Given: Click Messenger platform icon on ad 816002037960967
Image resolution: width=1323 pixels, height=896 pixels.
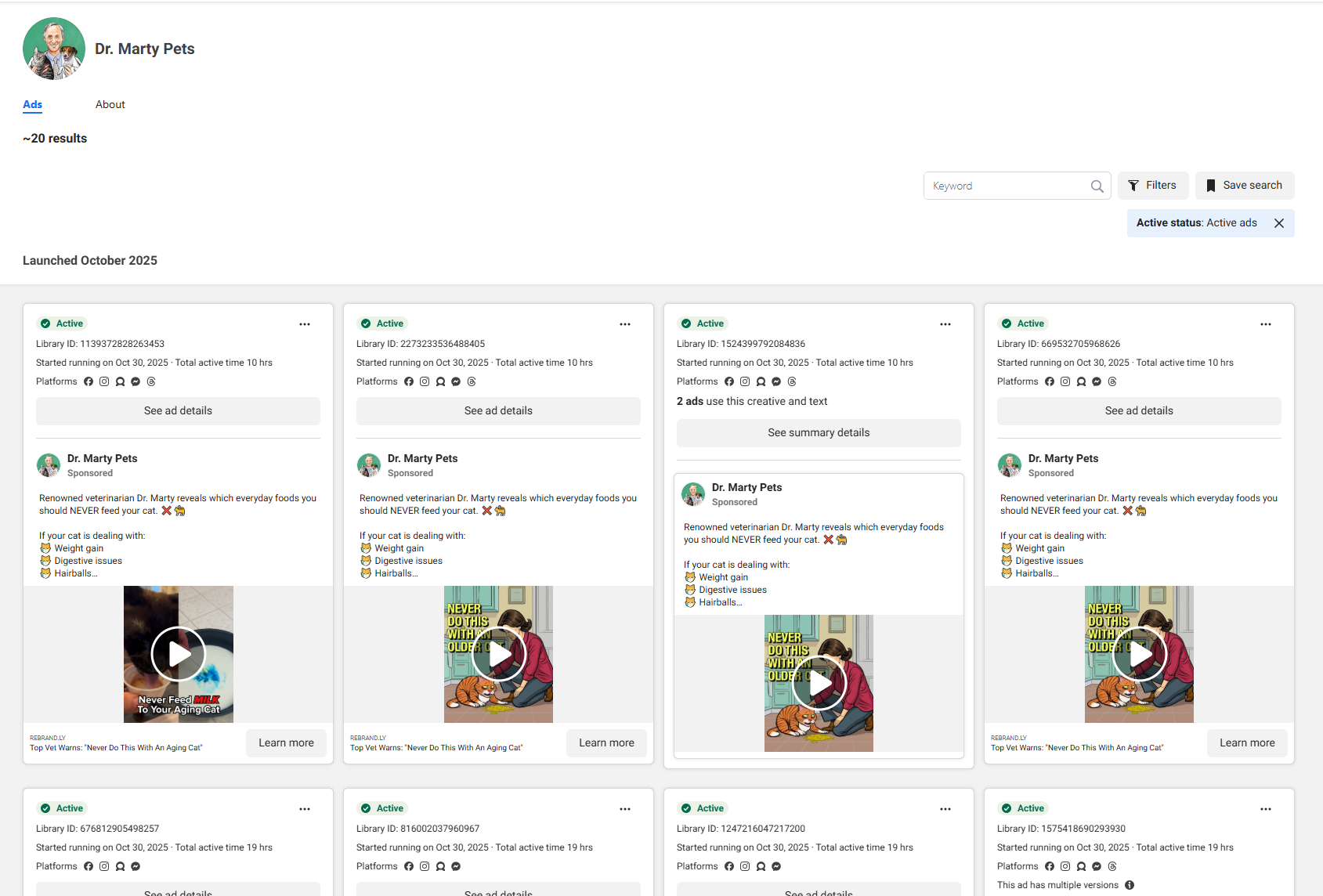Looking at the screenshot, I should coord(456,867).
